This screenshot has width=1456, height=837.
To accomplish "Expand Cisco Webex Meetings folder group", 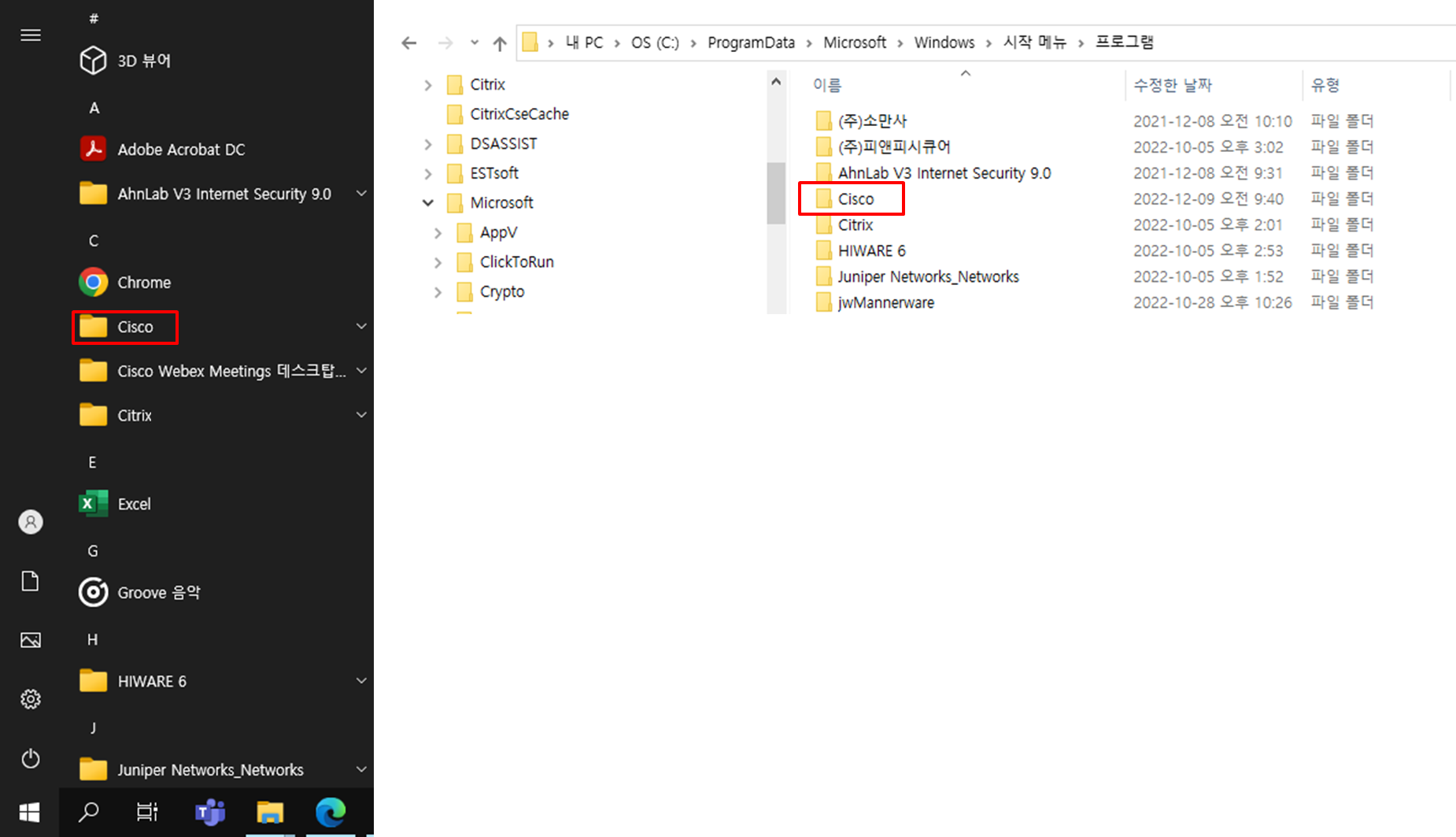I will 361,370.
